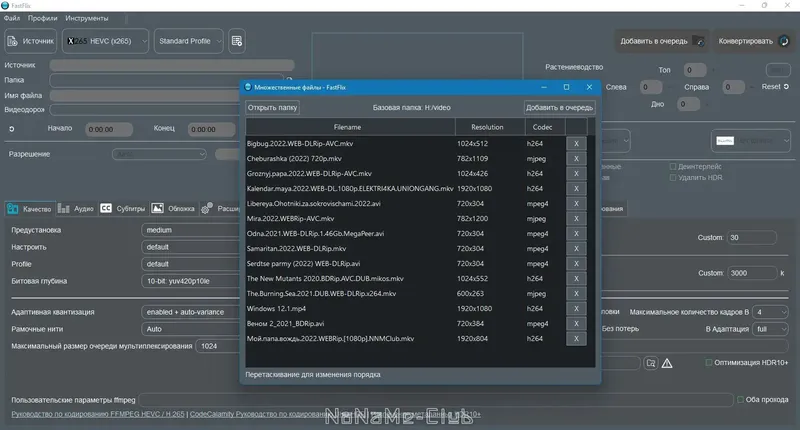Remove Odna.2021.WEB-DLRip file with X button
The image size is (800, 430).
tap(576, 234)
